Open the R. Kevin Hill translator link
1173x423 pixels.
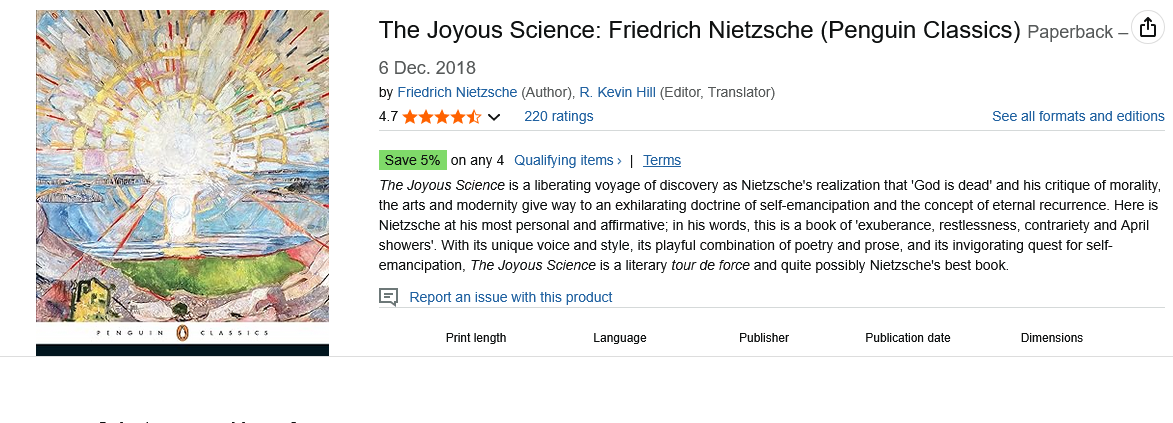tap(617, 92)
